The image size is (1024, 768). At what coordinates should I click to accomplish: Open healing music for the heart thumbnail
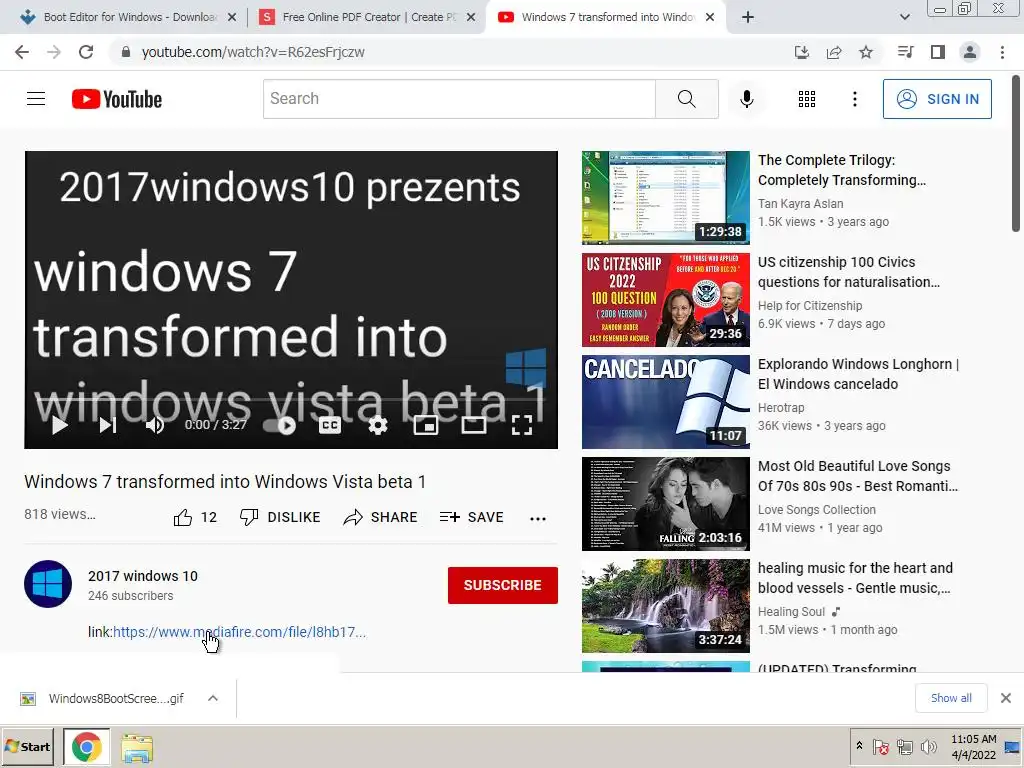[665, 606]
